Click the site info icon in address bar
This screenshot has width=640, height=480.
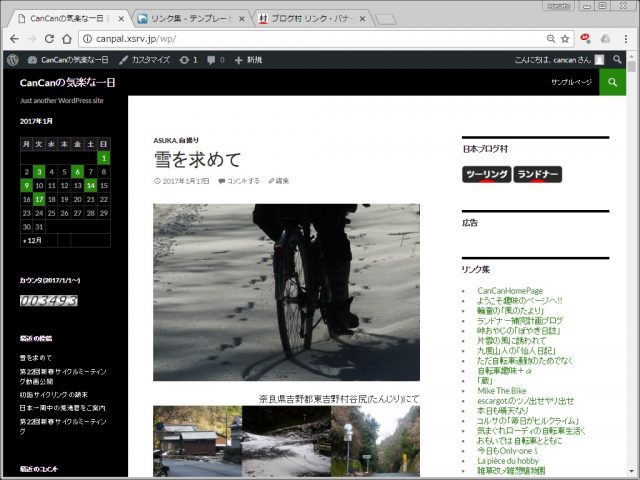[x=87, y=39]
